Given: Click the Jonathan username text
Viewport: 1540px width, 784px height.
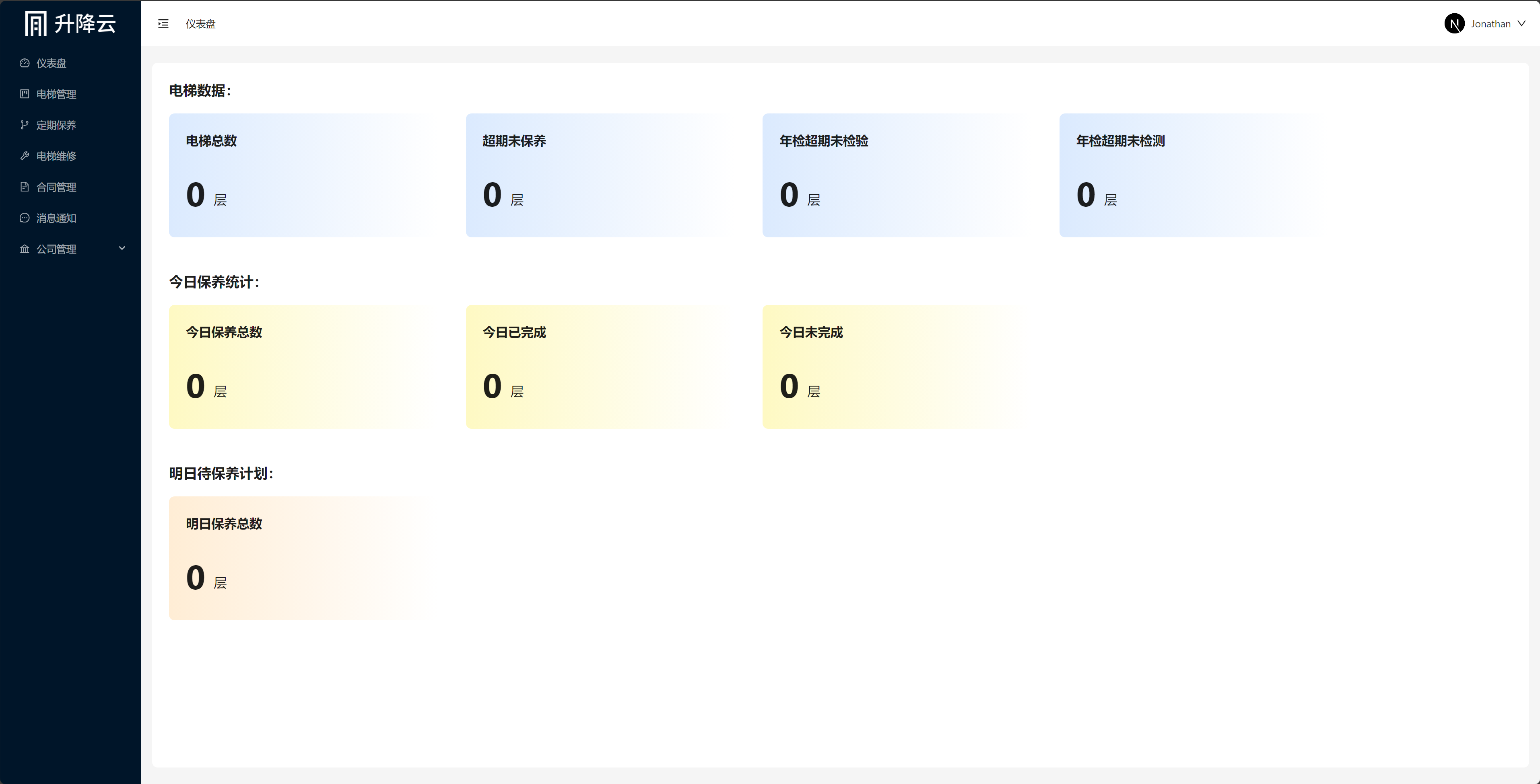Looking at the screenshot, I should 1491,24.
